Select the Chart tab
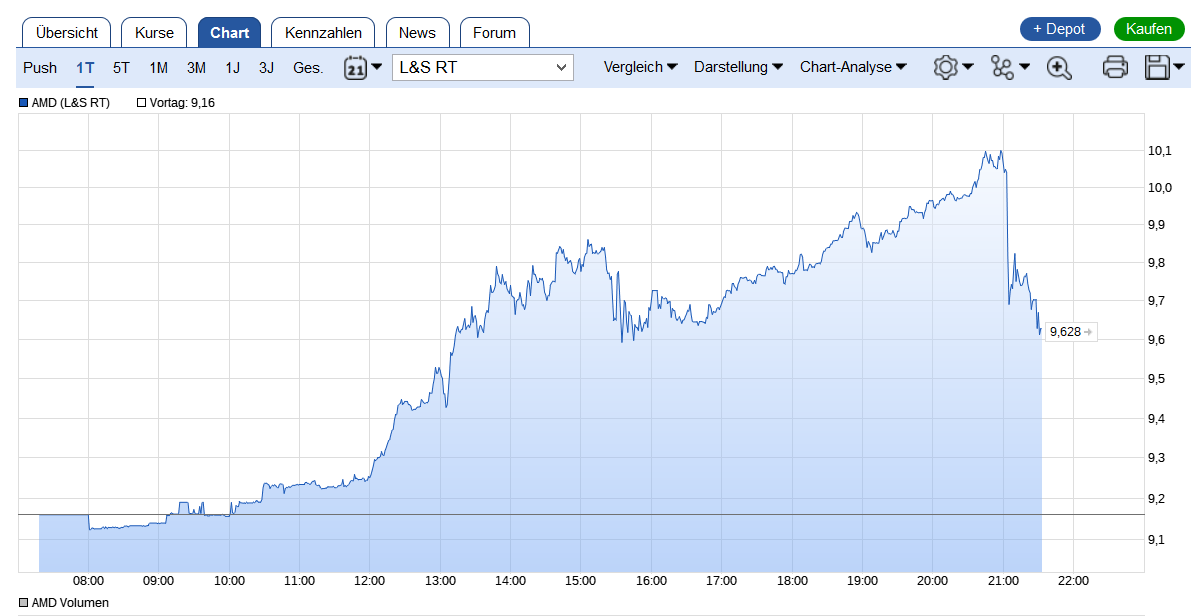1197x616 pixels. [x=230, y=33]
